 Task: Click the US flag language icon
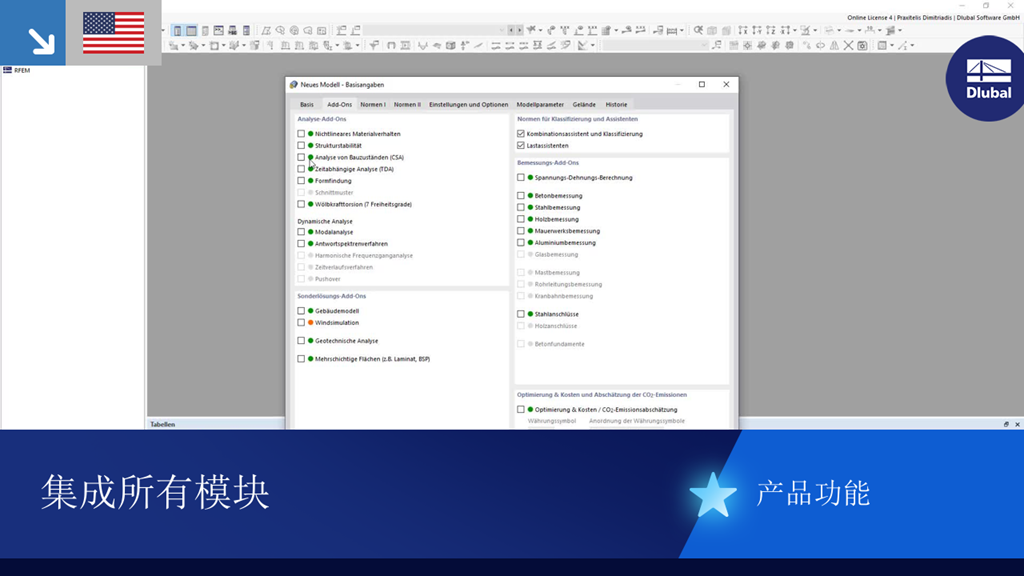point(114,33)
